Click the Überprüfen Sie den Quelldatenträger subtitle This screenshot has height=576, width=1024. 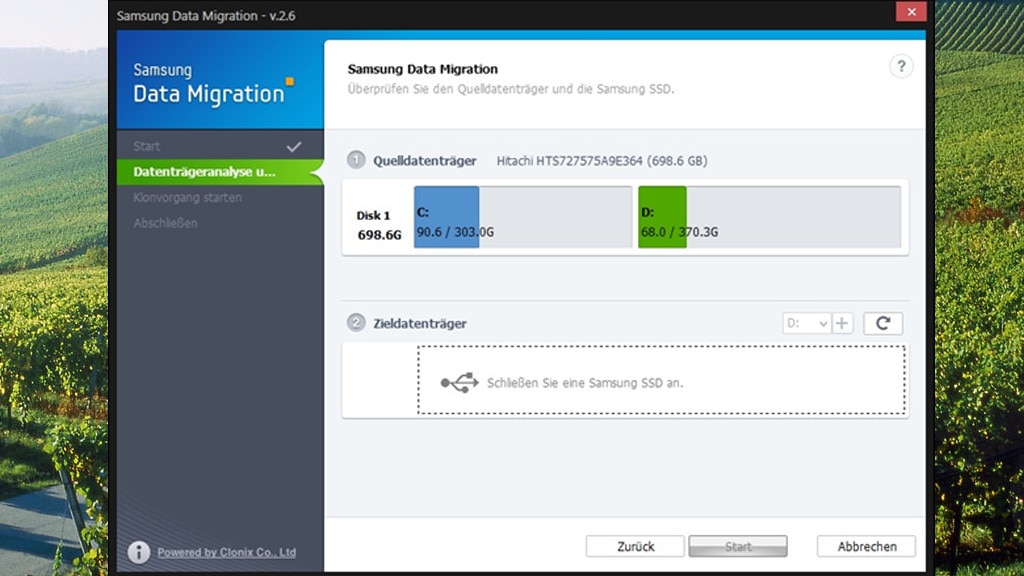coord(511,89)
